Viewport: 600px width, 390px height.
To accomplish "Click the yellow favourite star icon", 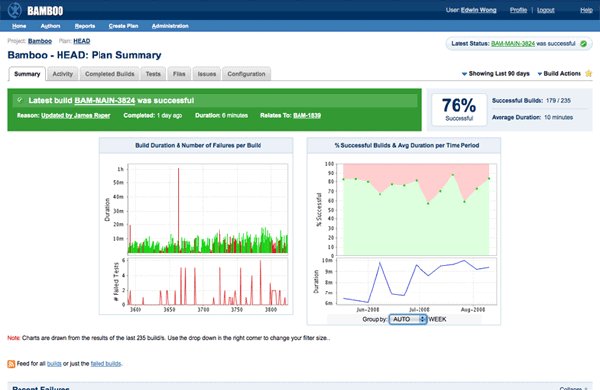I will 589,73.
